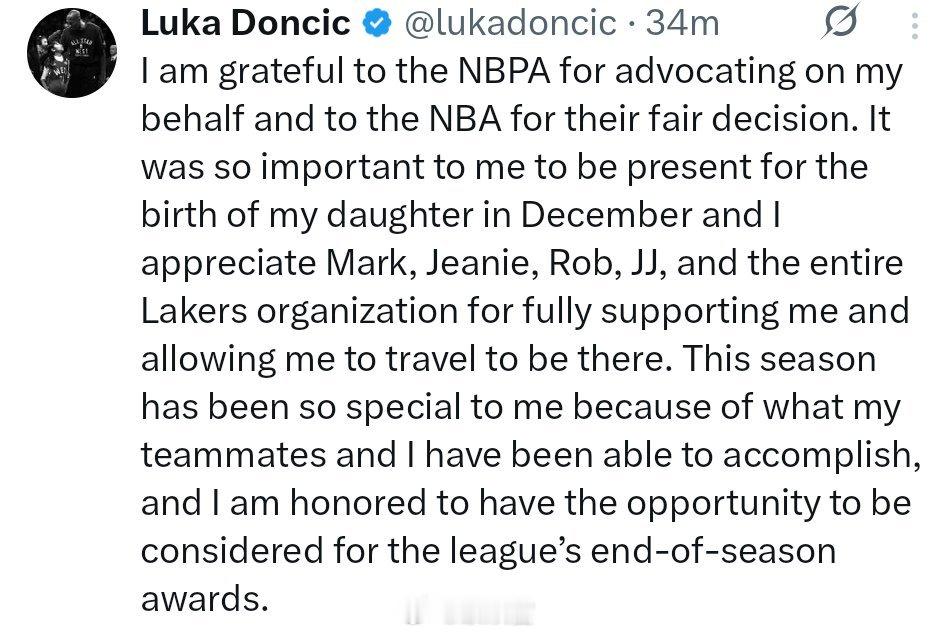Click the 34m post timestamp
The height and width of the screenshot is (634, 938).
[683, 23]
